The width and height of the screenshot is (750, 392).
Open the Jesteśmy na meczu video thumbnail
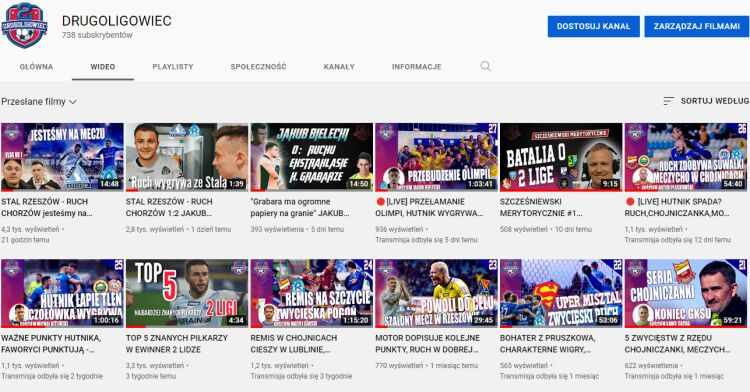tap(62, 157)
